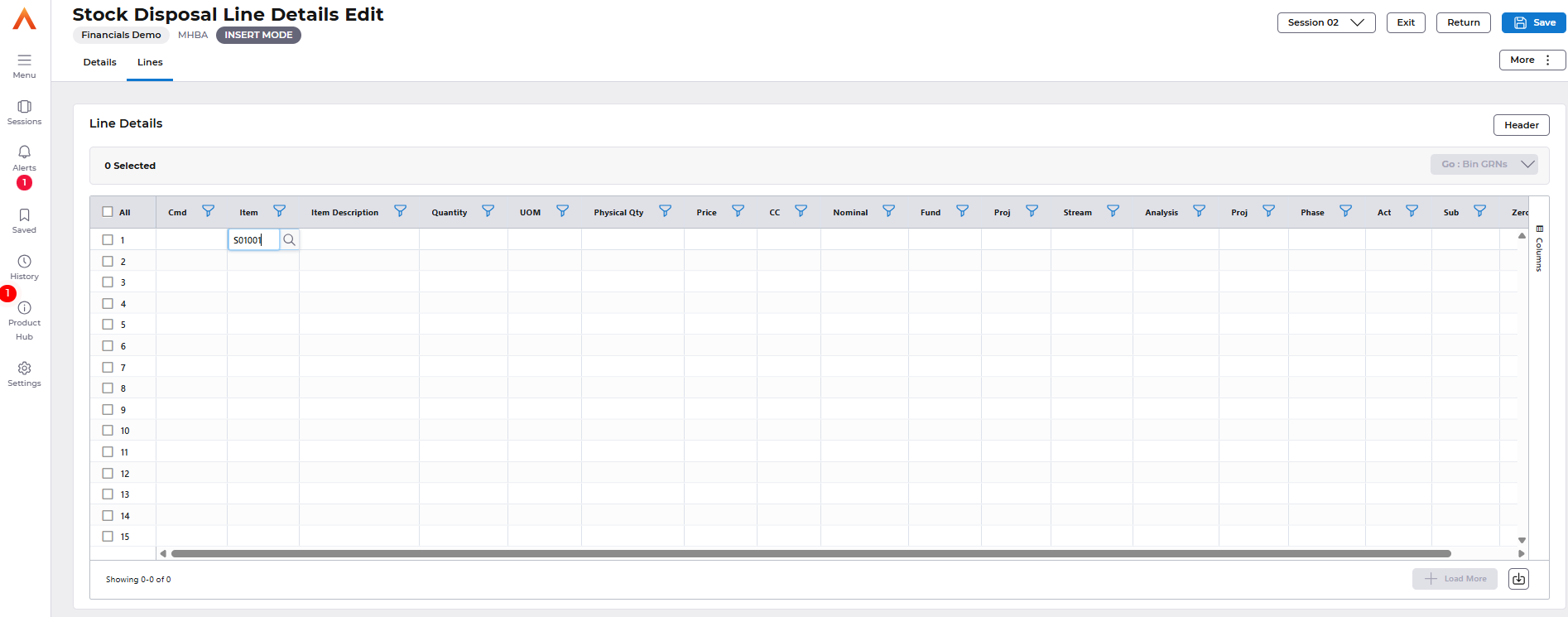Image resolution: width=1568 pixels, height=617 pixels.
Task: Click the scroll left arrow
Action: click(163, 553)
